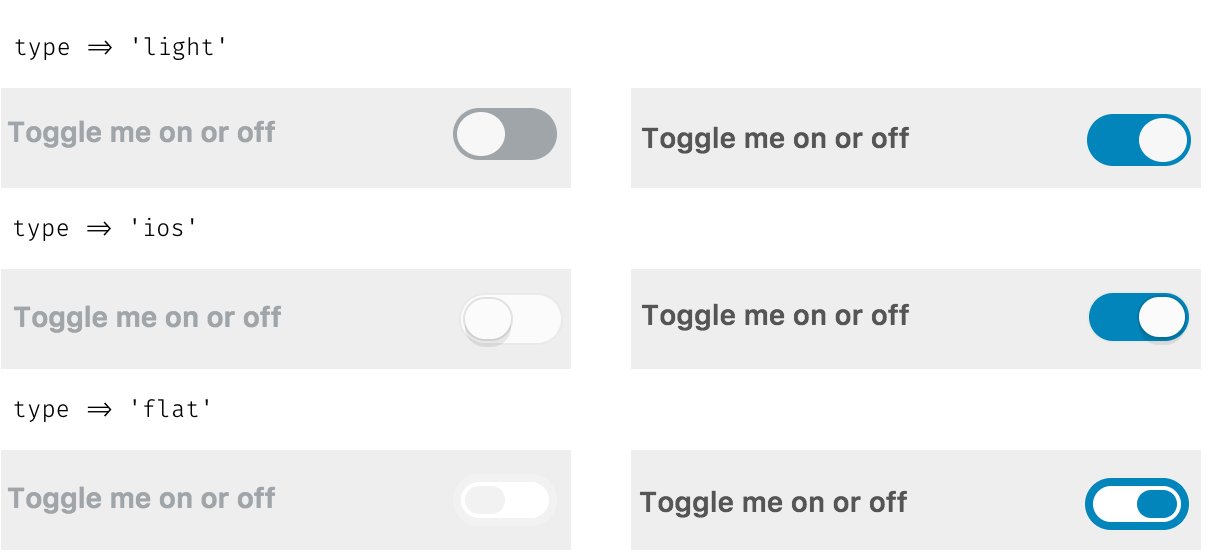Turn off the blue outlined 'flat' switch

[1137, 503]
